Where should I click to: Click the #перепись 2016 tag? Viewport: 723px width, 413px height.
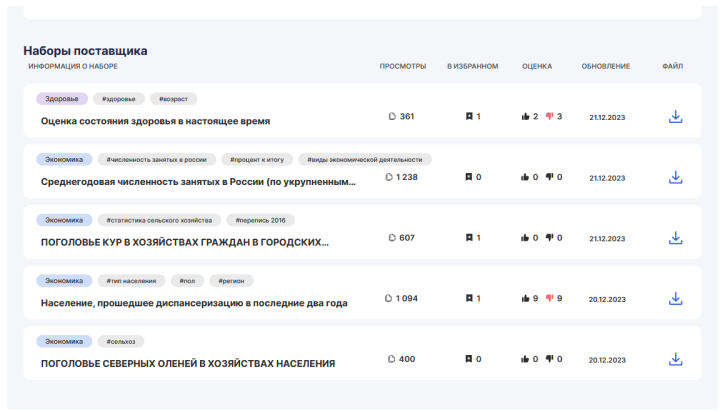point(260,220)
